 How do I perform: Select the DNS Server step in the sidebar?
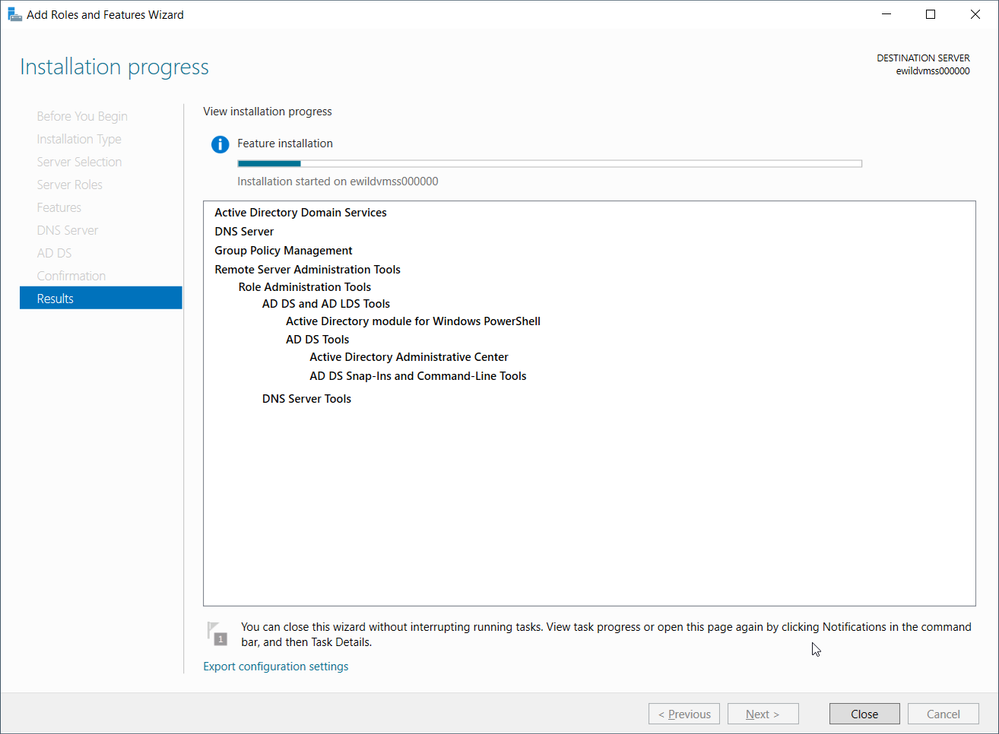point(68,231)
